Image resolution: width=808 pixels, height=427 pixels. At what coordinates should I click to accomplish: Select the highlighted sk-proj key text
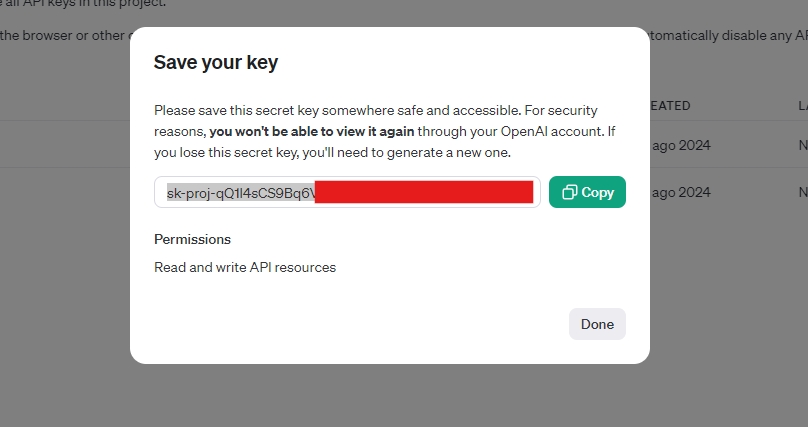(240, 192)
